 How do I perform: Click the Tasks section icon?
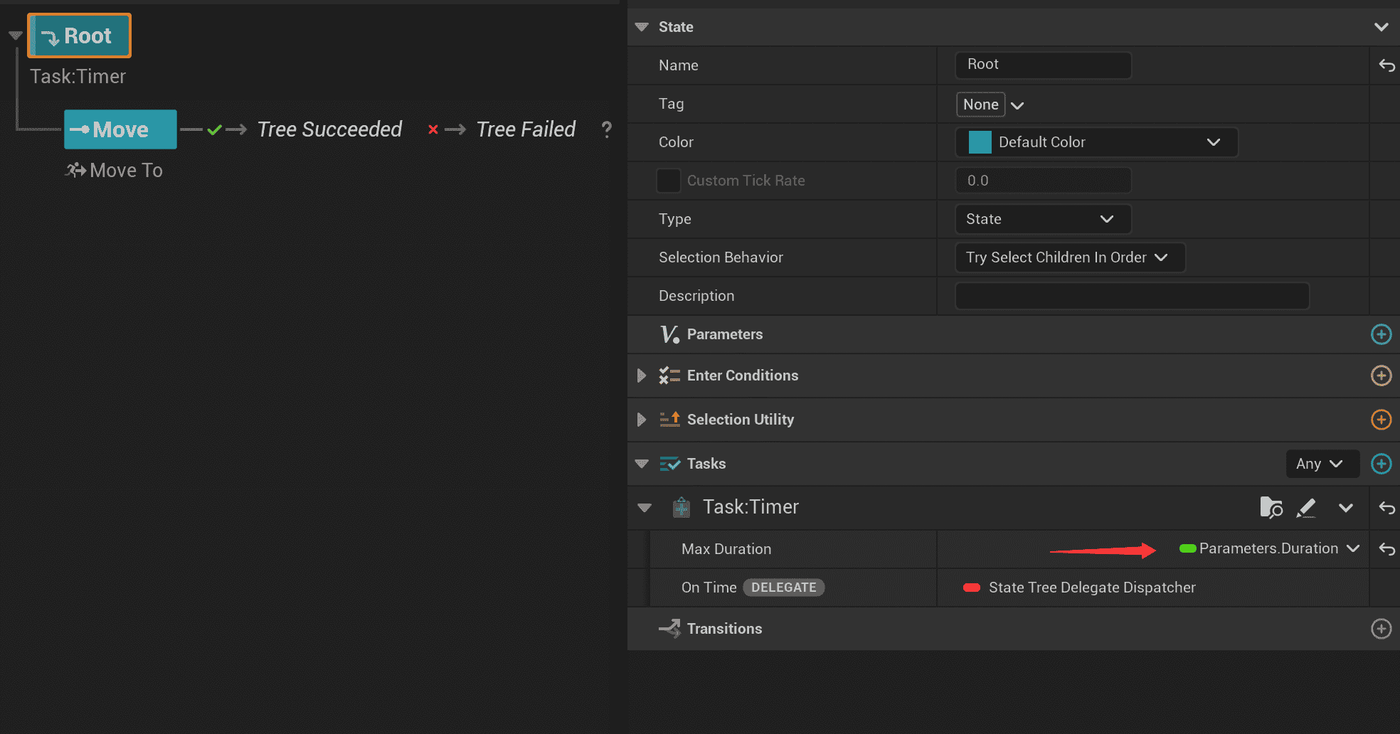670,464
